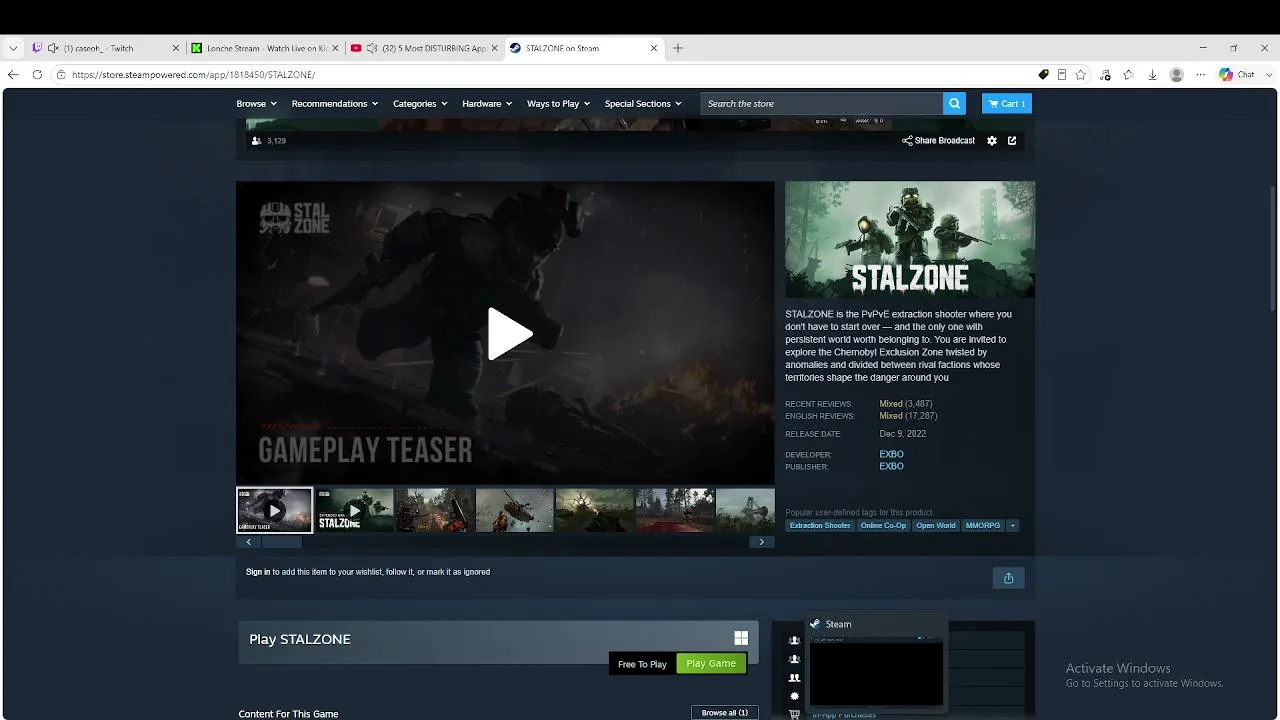Click the magnifier search button in Steam store
Image resolution: width=1280 pixels, height=720 pixels.
pos(956,103)
